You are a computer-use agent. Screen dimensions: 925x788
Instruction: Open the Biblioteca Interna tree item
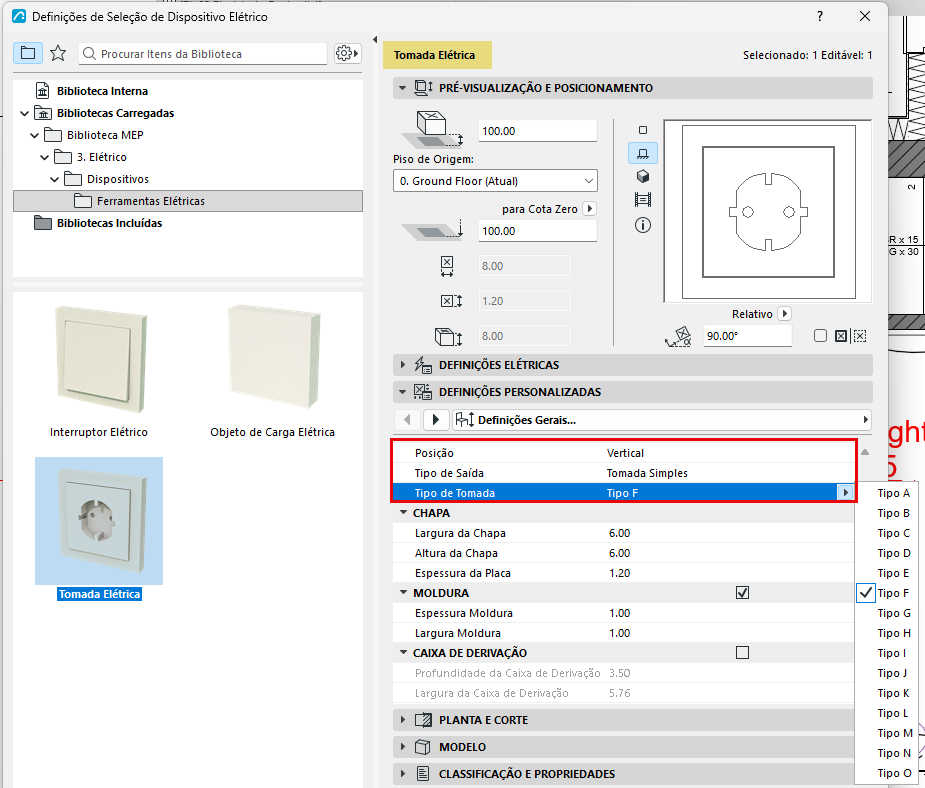pyautogui.click(x=102, y=91)
